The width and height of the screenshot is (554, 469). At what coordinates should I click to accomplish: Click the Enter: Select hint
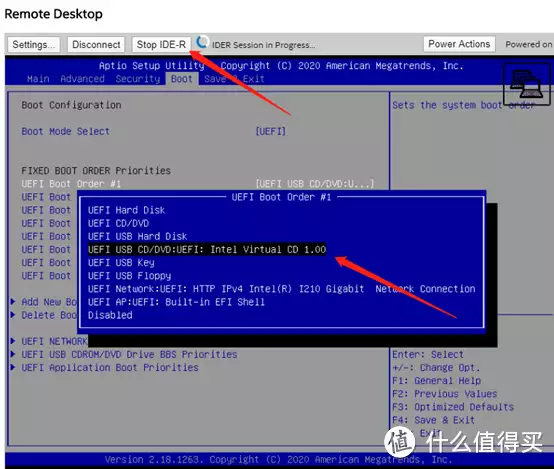pos(428,354)
